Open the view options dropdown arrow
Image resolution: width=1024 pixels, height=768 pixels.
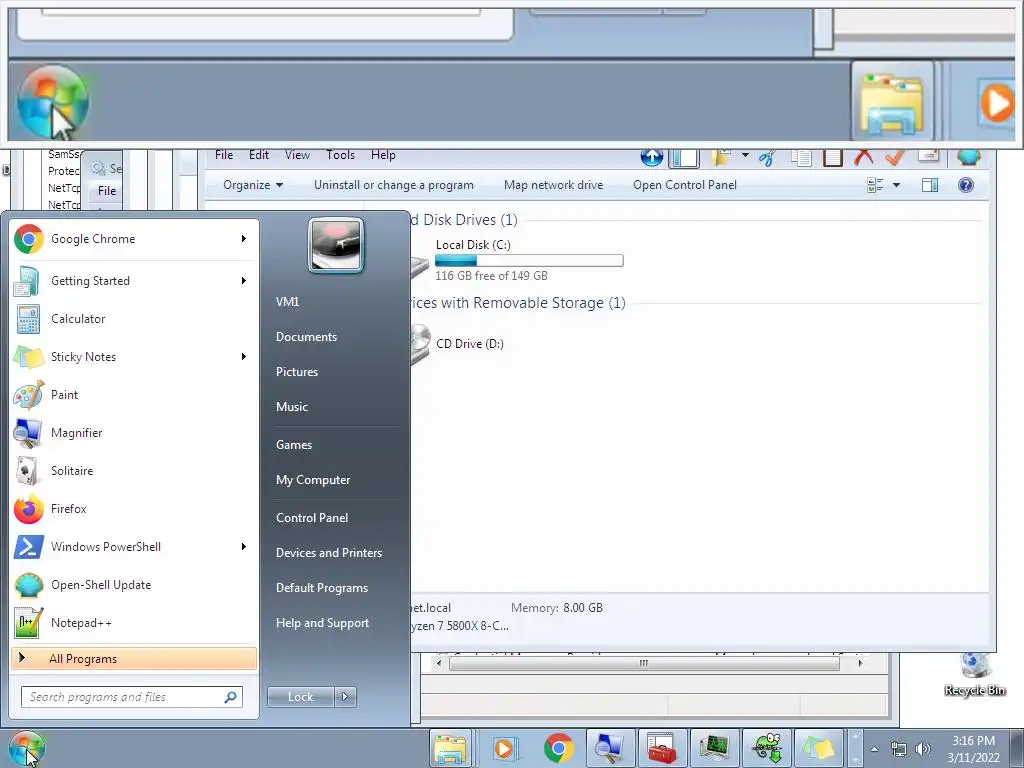[897, 185]
